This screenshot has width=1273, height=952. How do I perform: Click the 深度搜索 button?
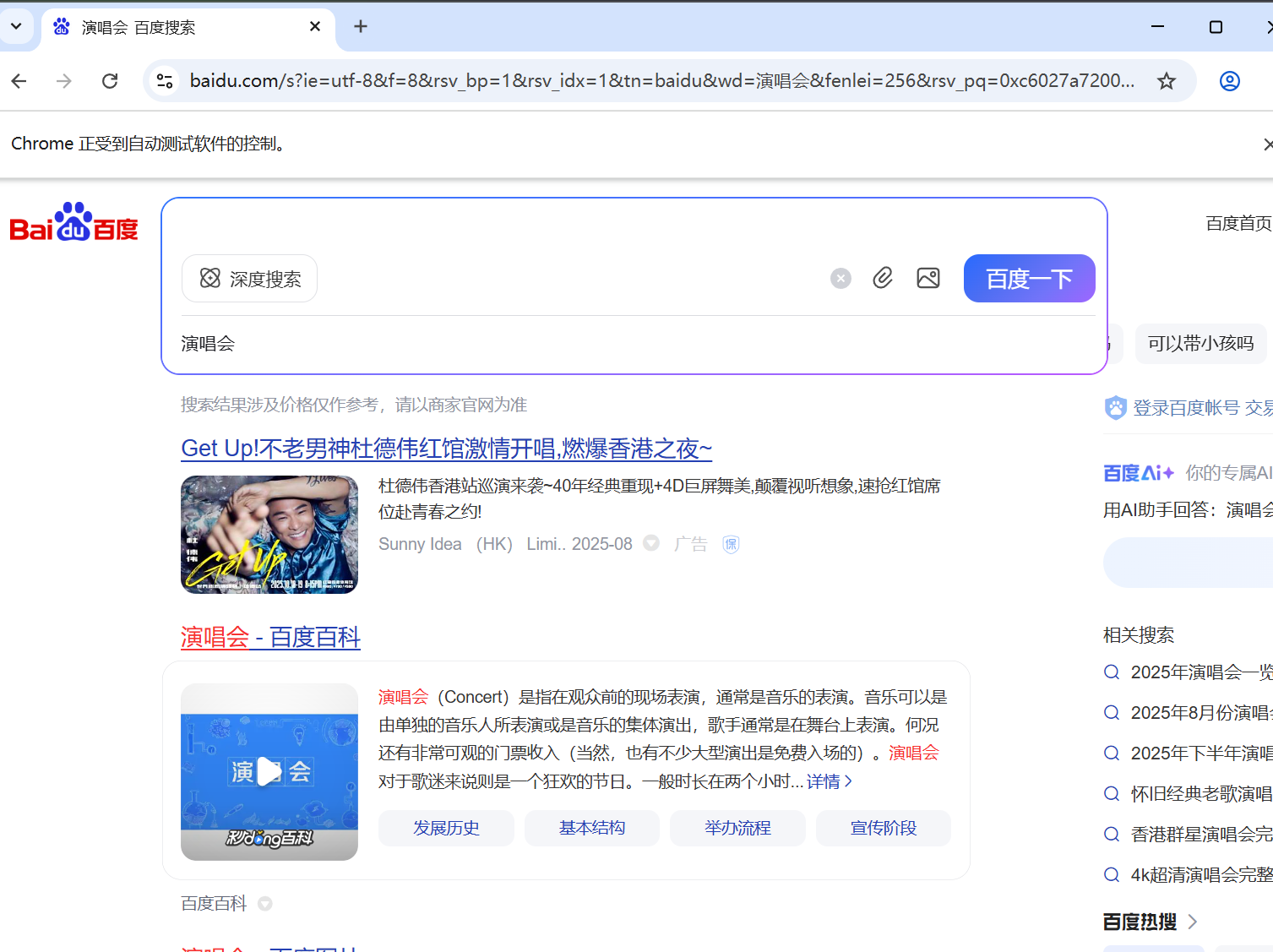click(250, 279)
